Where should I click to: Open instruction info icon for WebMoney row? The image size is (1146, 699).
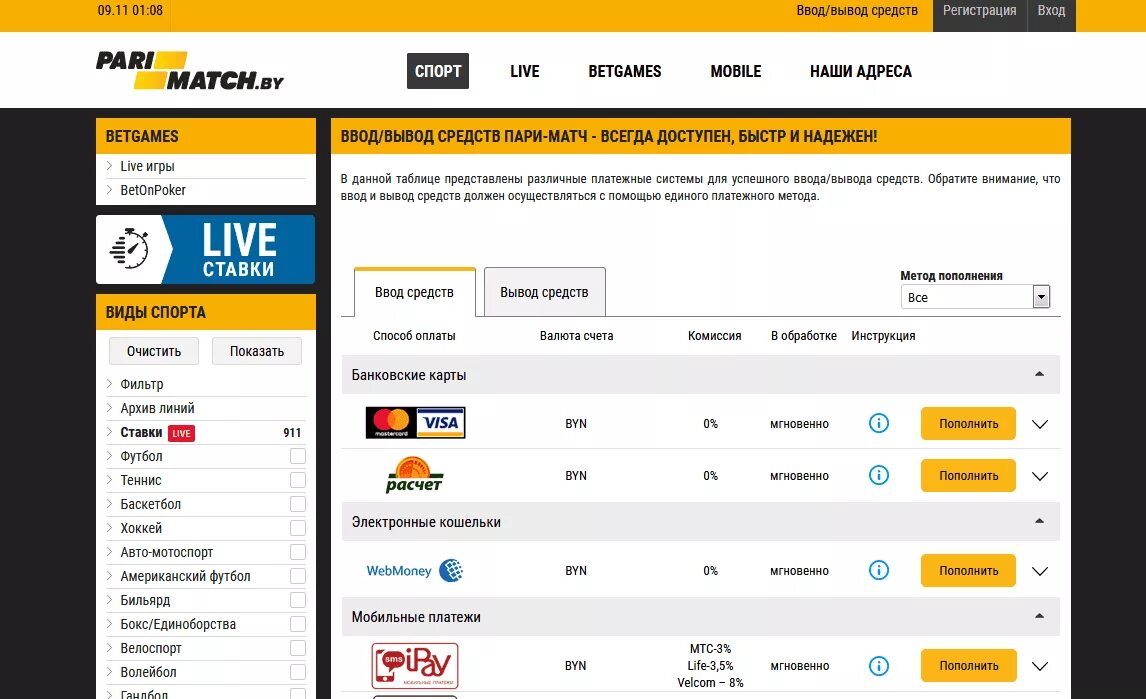point(879,570)
